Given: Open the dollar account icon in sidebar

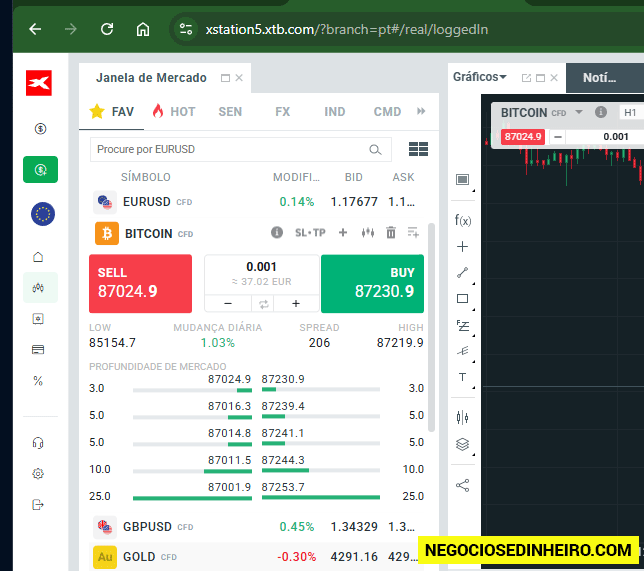Looking at the screenshot, I should 40,129.
